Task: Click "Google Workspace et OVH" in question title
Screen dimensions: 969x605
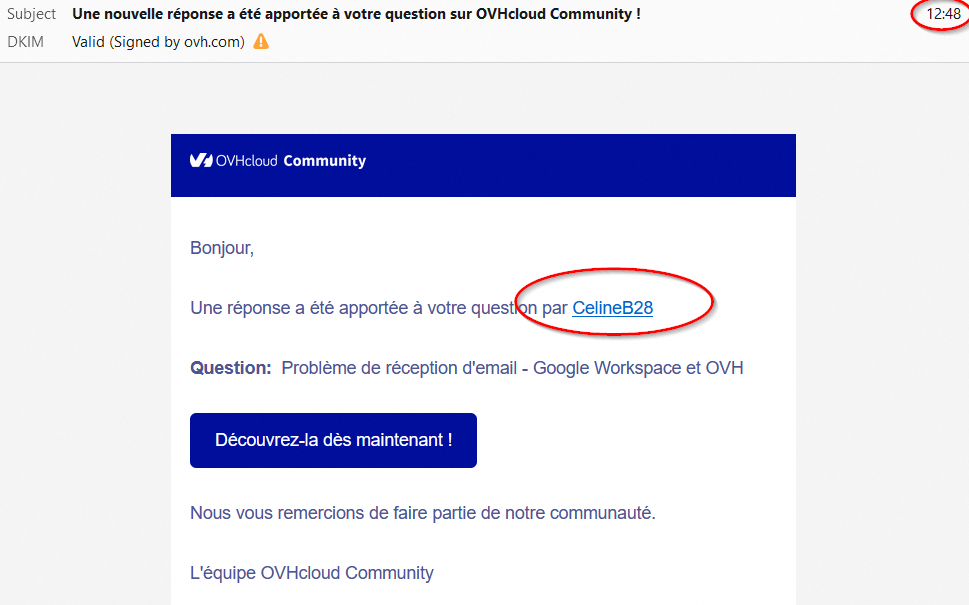Action: tap(638, 368)
